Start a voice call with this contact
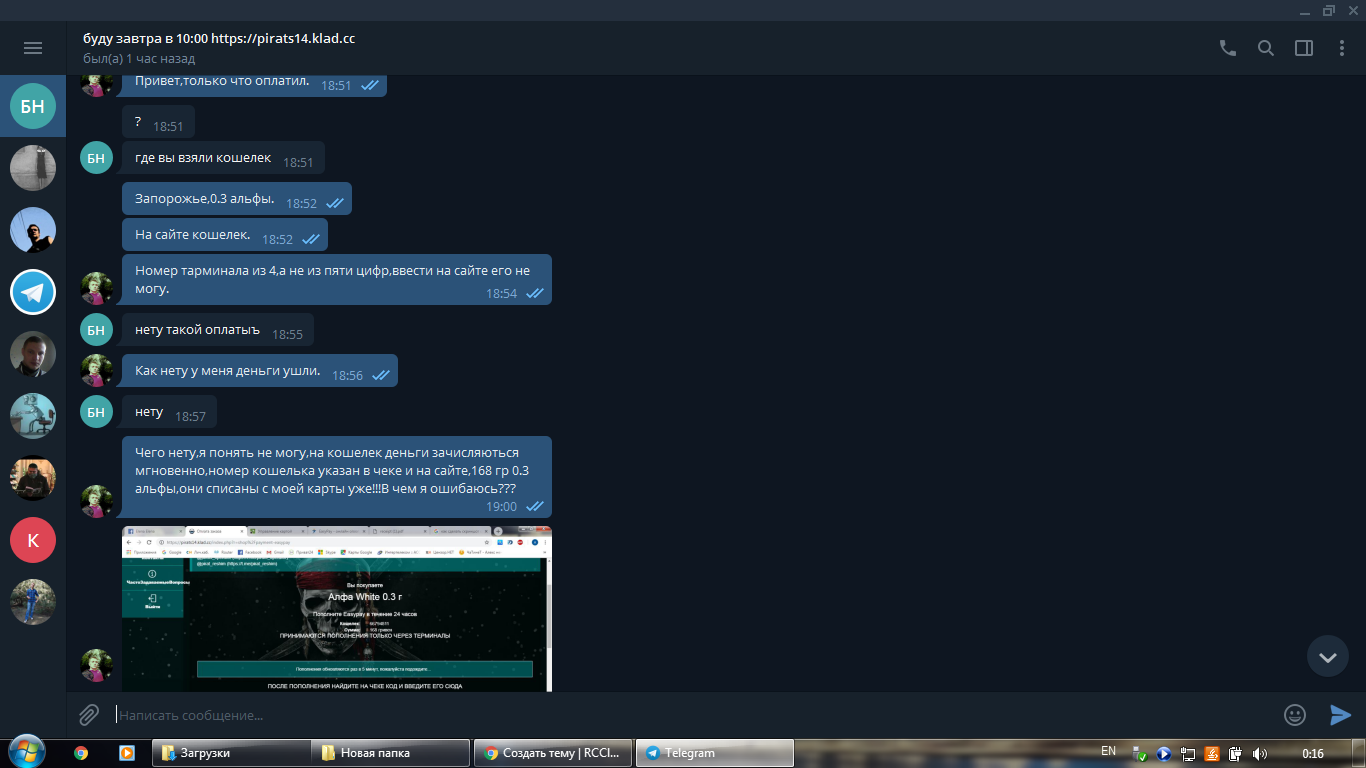Screen dimensions: 1366x768 1228,48
